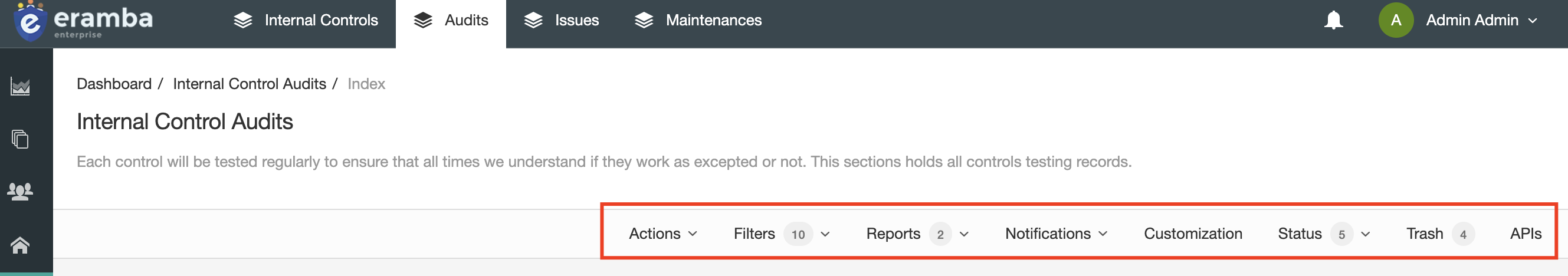Expand the Admin Admin user menu
This screenshot has width=1568, height=276.
click(1481, 20)
